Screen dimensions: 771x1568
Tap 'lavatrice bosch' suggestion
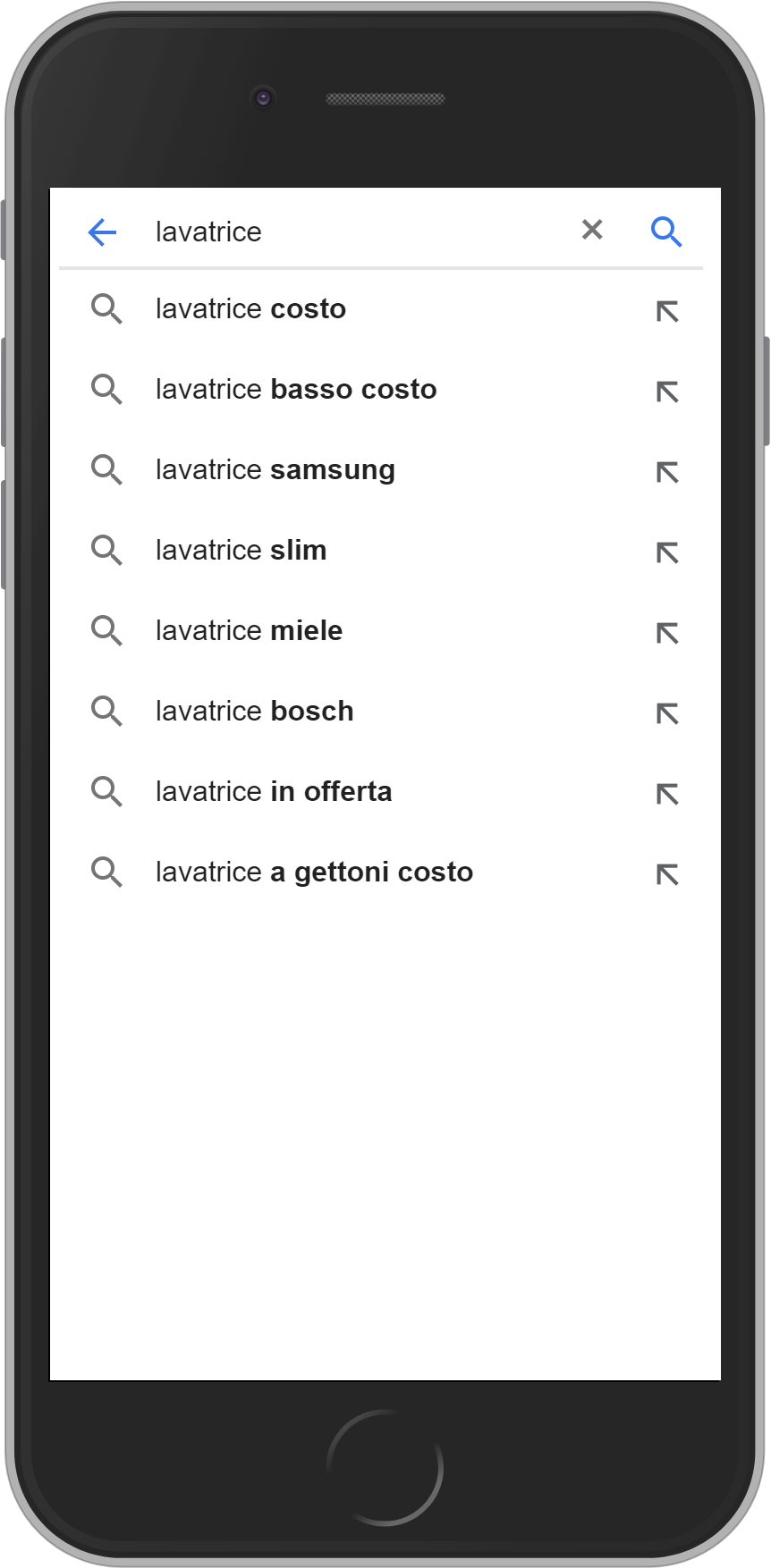[255, 712]
